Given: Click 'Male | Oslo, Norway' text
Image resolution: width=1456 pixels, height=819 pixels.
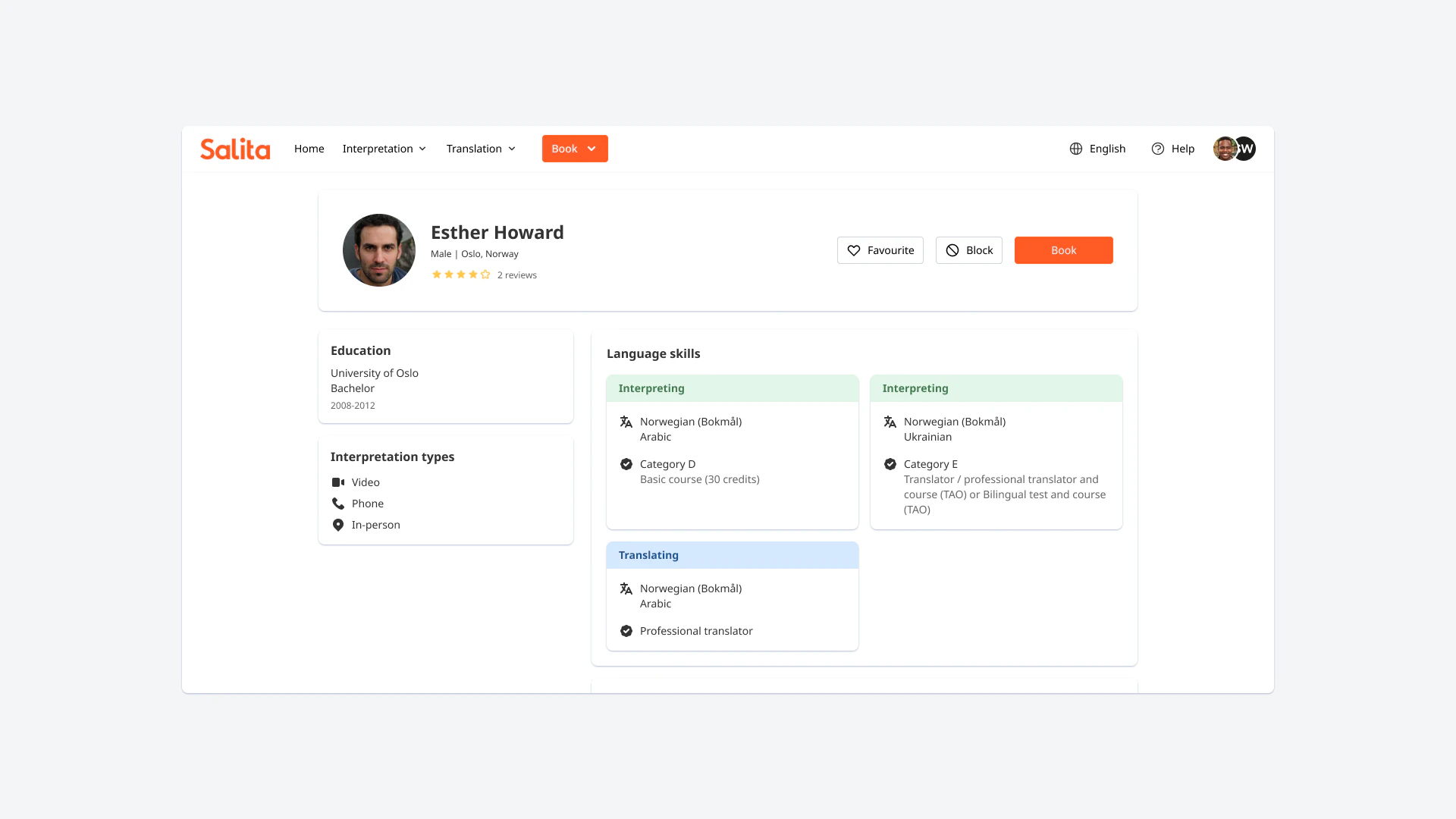Looking at the screenshot, I should [475, 254].
